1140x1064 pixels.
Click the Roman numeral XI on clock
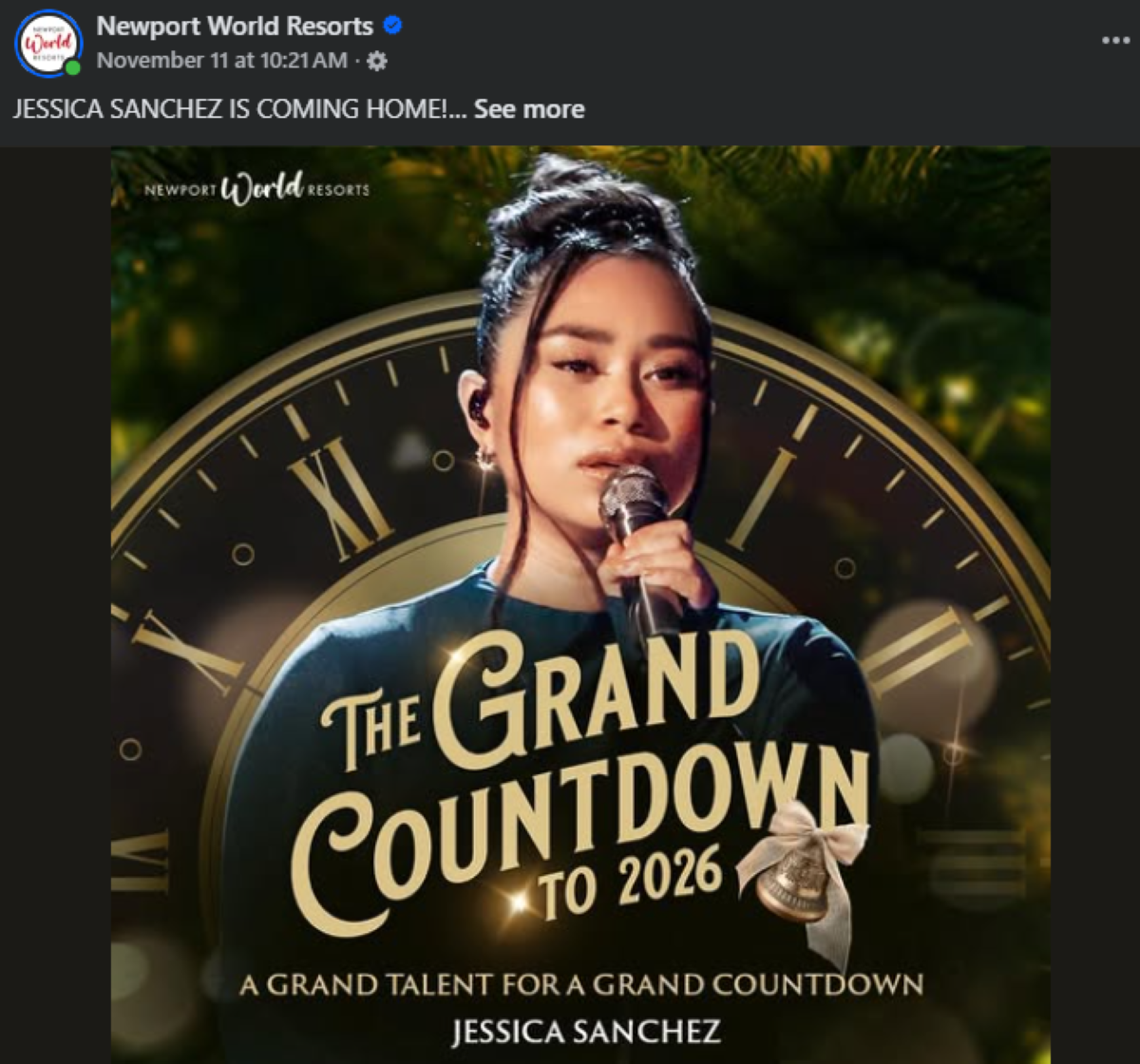point(339,496)
